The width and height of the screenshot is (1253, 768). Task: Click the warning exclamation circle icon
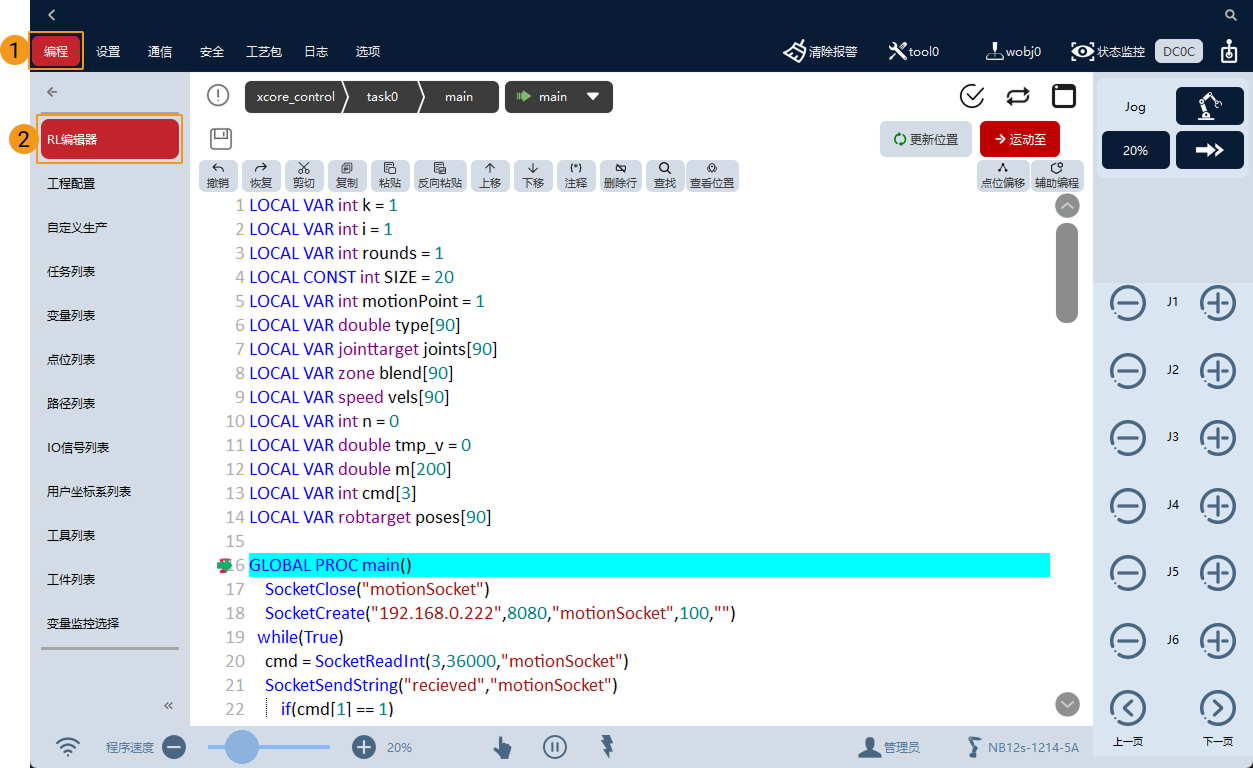pyautogui.click(x=218, y=95)
